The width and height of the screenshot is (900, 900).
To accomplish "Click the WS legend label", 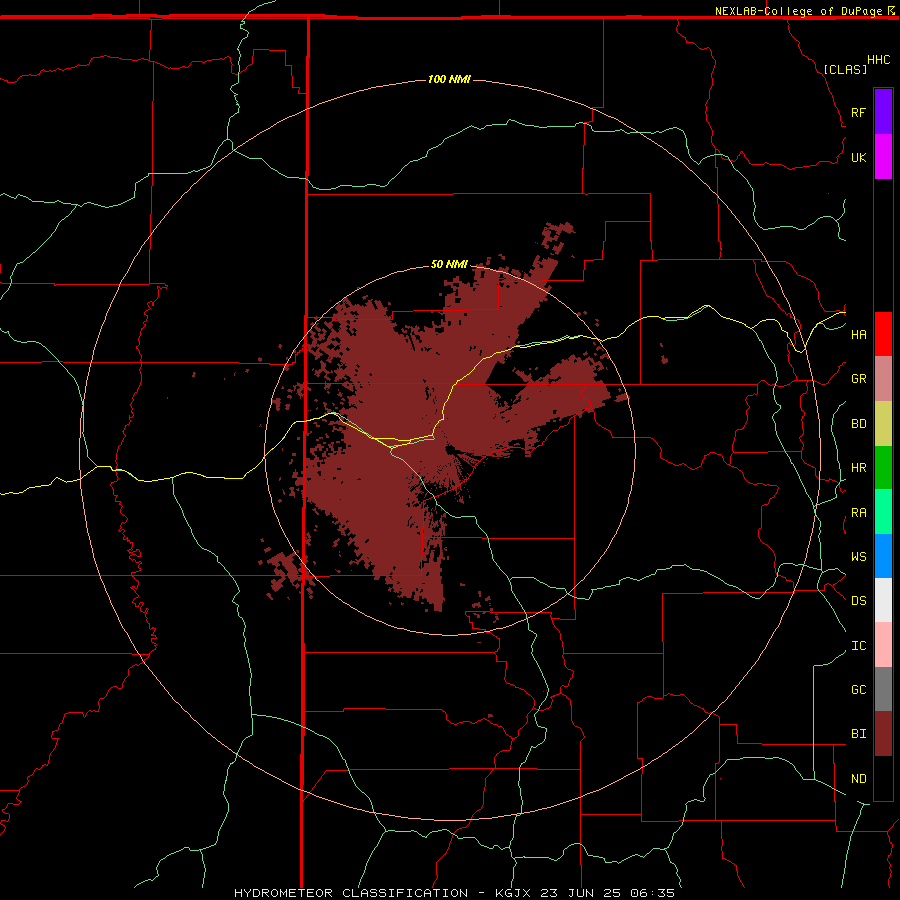I will (858, 557).
